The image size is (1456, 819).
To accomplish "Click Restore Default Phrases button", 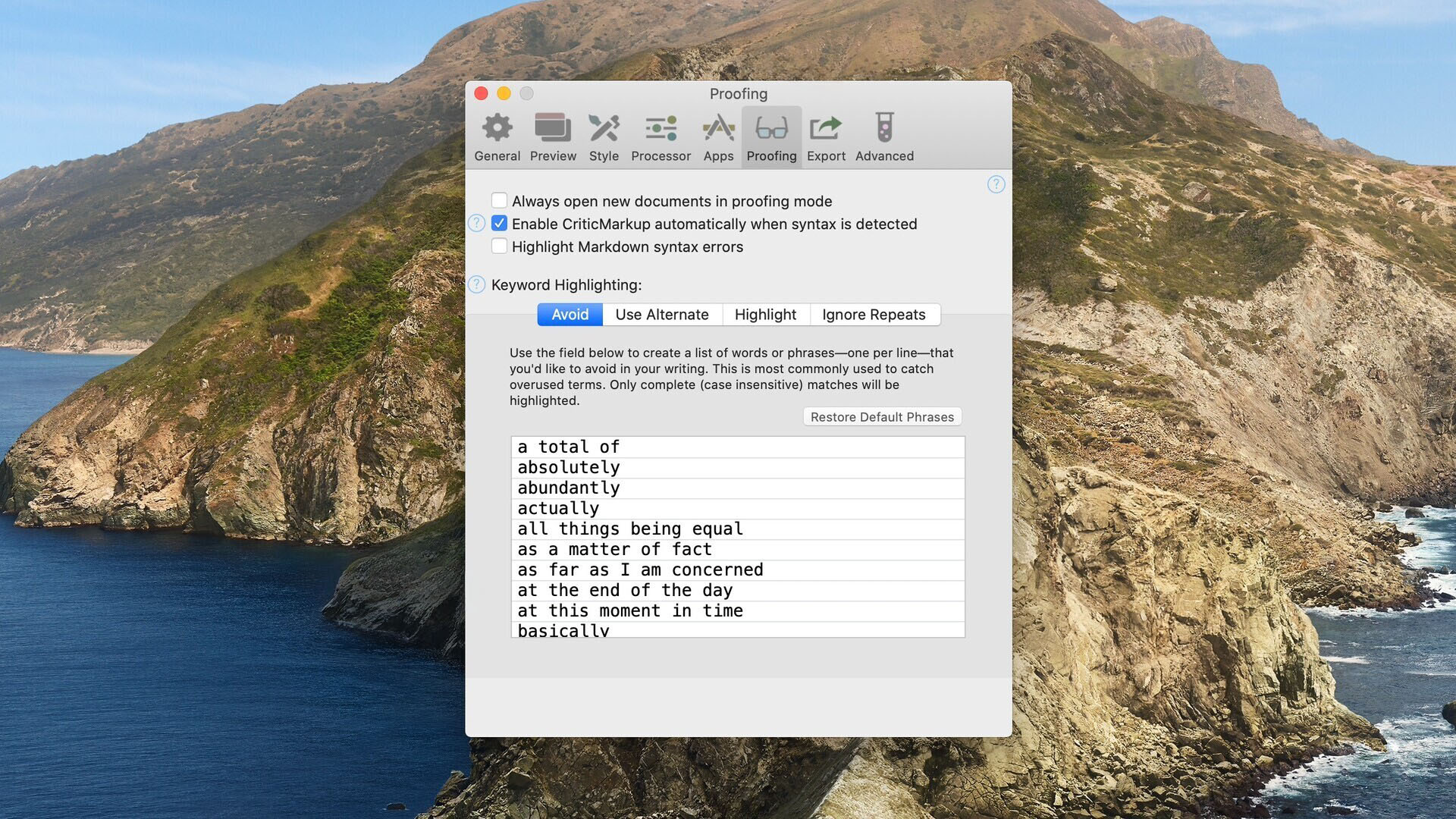I will pyautogui.click(x=882, y=416).
